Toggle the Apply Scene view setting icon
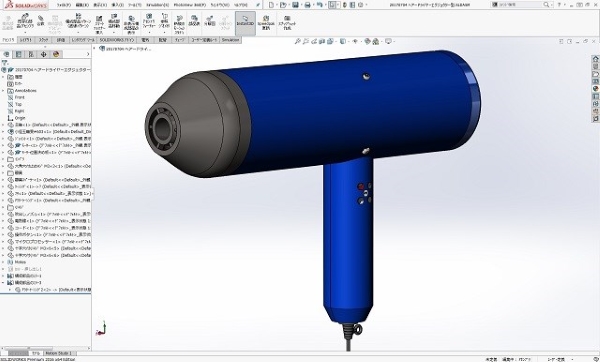This screenshot has width=600, height=362. [x=376, y=41]
